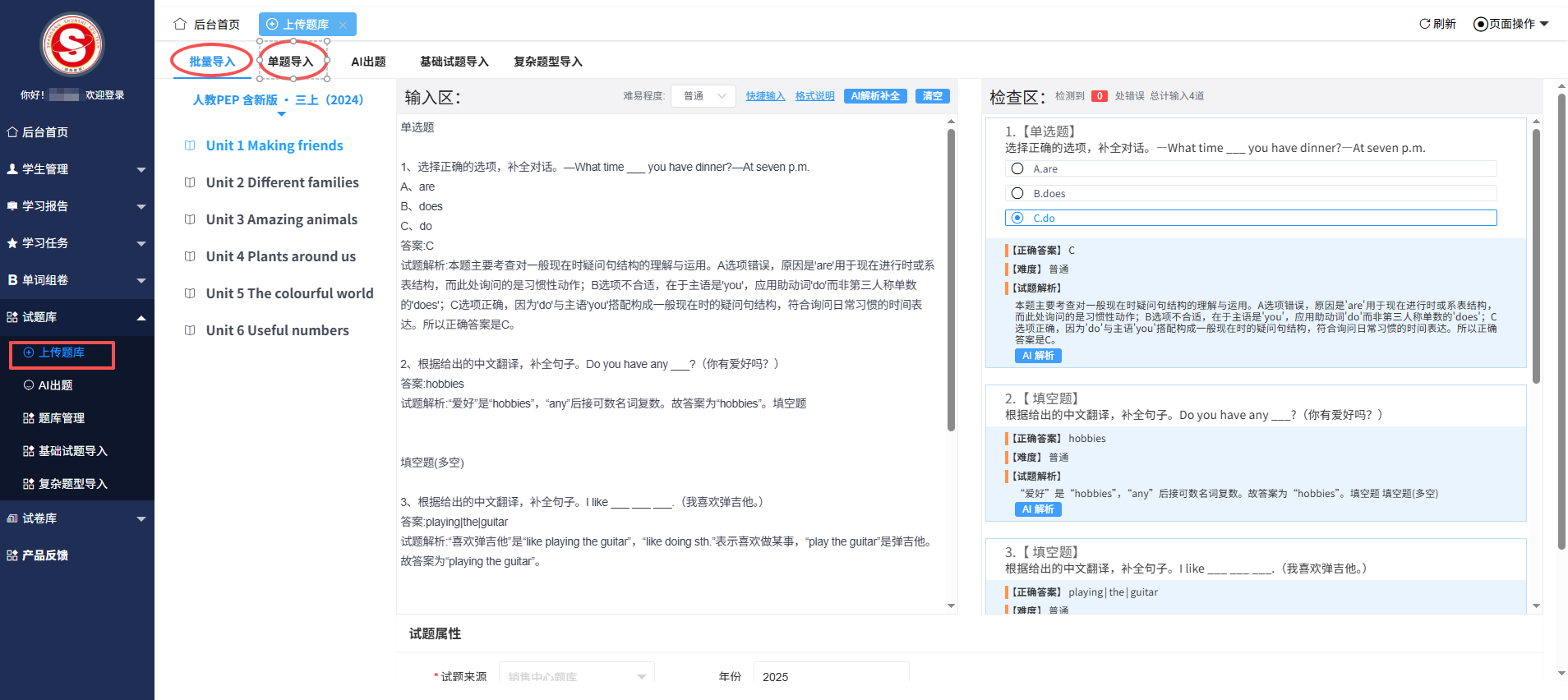Click the AI解析补全 button
This screenshot has height=700, width=1568.
click(x=875, y=96)
